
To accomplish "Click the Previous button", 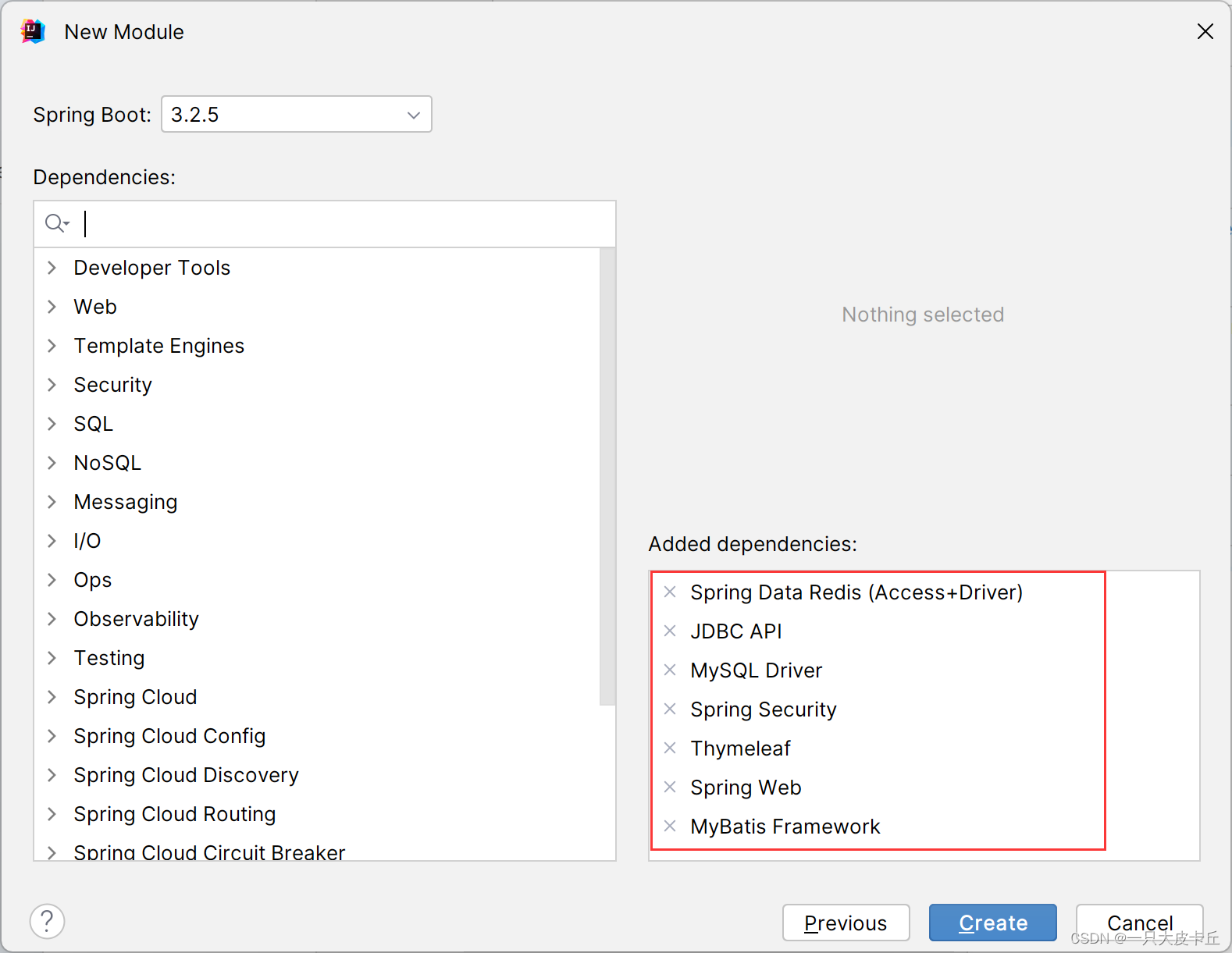I will [x=846, y=923].
